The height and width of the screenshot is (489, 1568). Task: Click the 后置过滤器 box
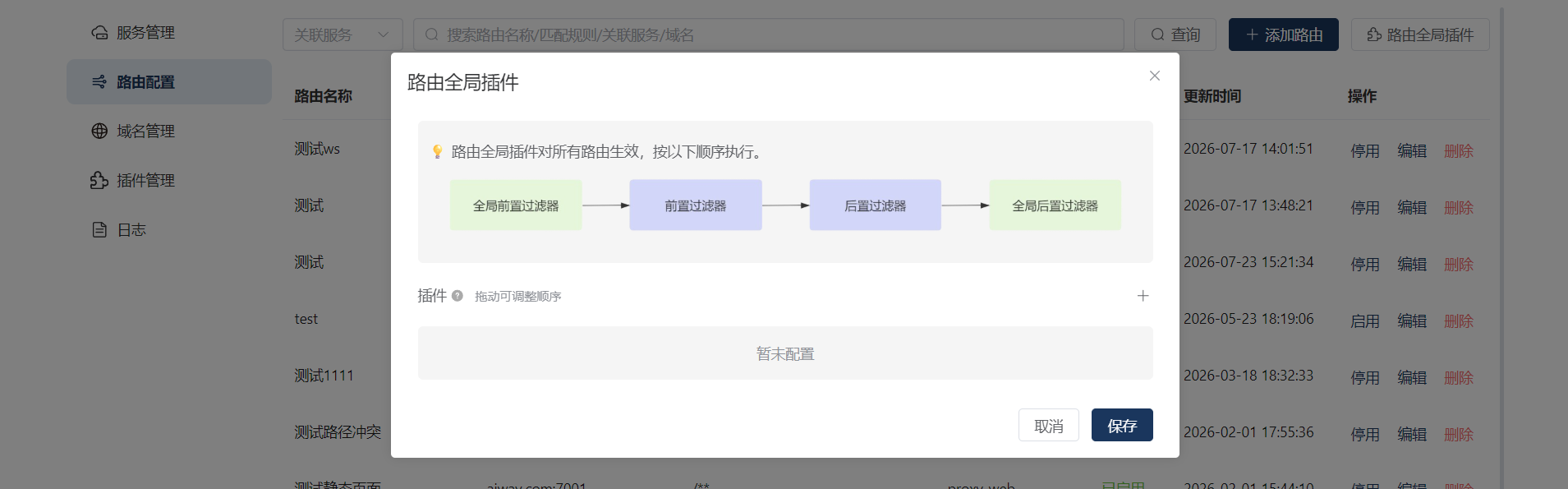(x=876, y=205)
